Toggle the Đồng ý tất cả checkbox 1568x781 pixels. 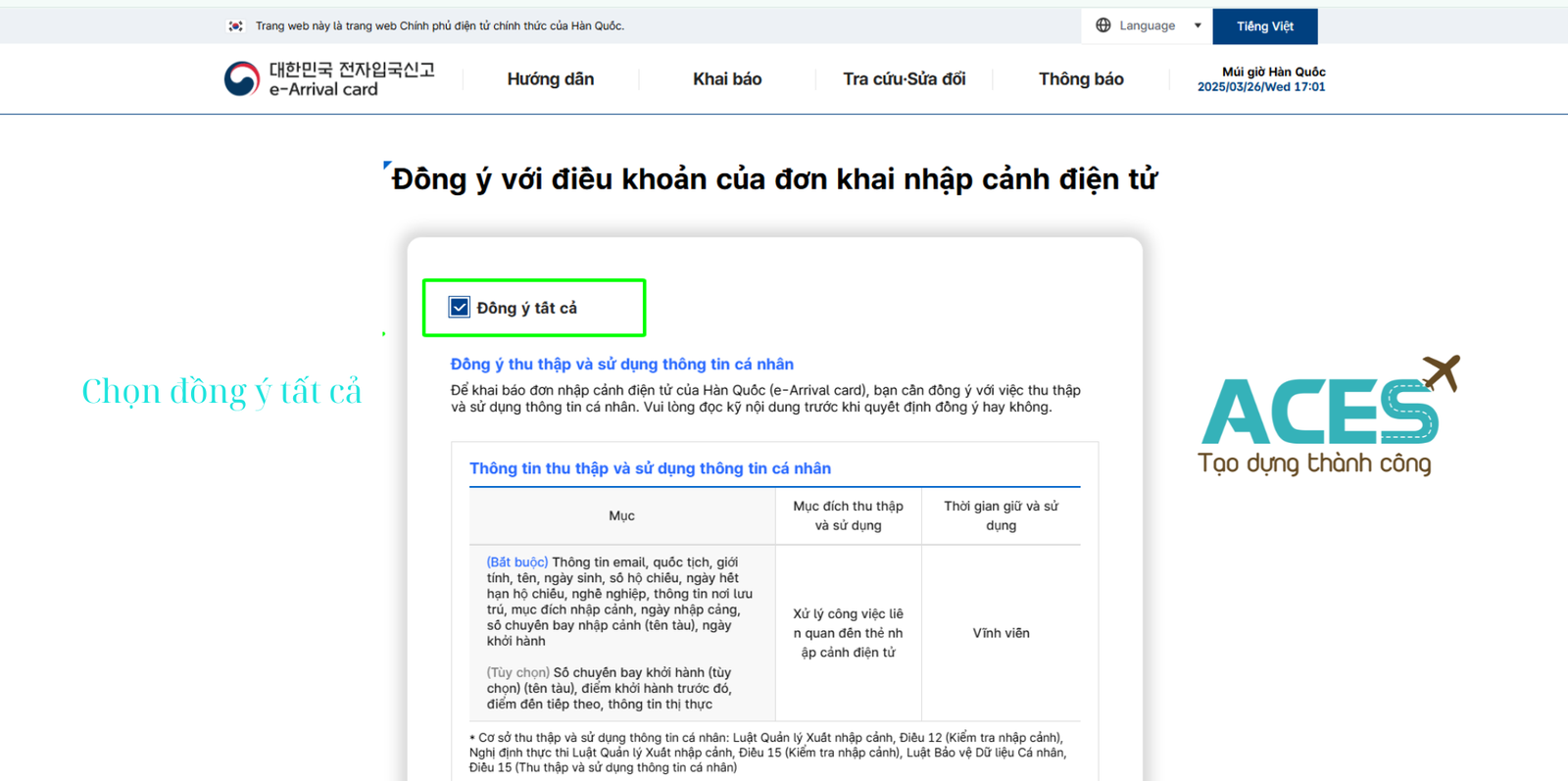(460, 308)
